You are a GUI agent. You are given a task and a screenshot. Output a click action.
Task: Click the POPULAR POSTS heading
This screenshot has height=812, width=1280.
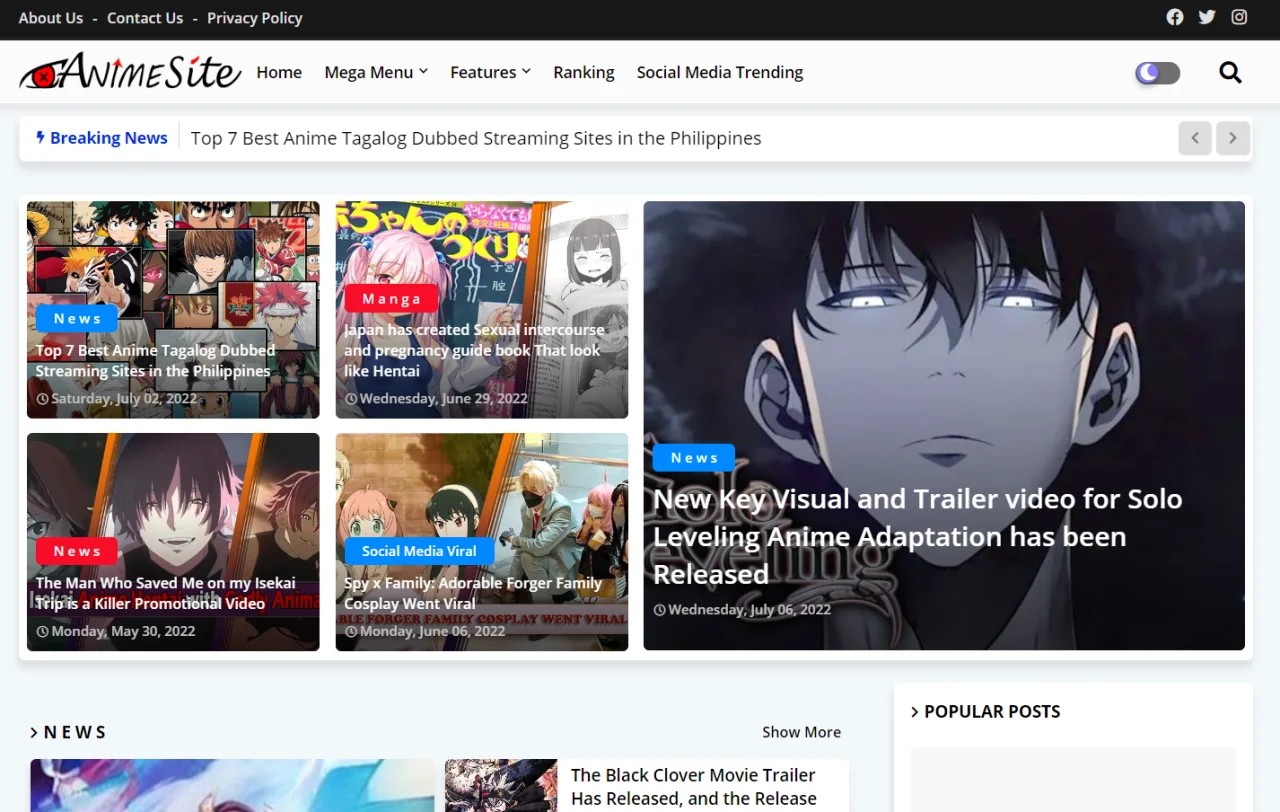[x=985, y=711]
